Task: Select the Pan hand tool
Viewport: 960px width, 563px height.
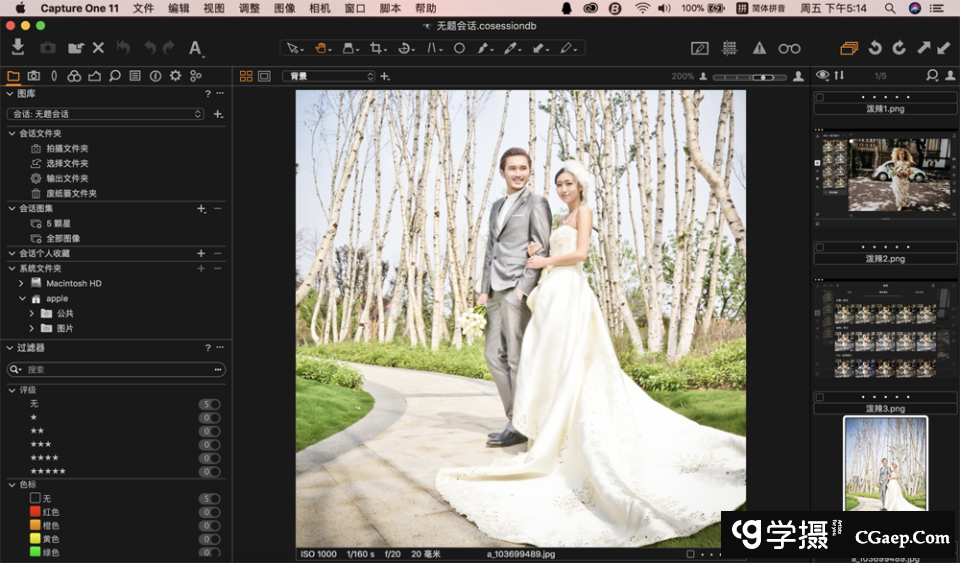Action: [x=322, y=48]
